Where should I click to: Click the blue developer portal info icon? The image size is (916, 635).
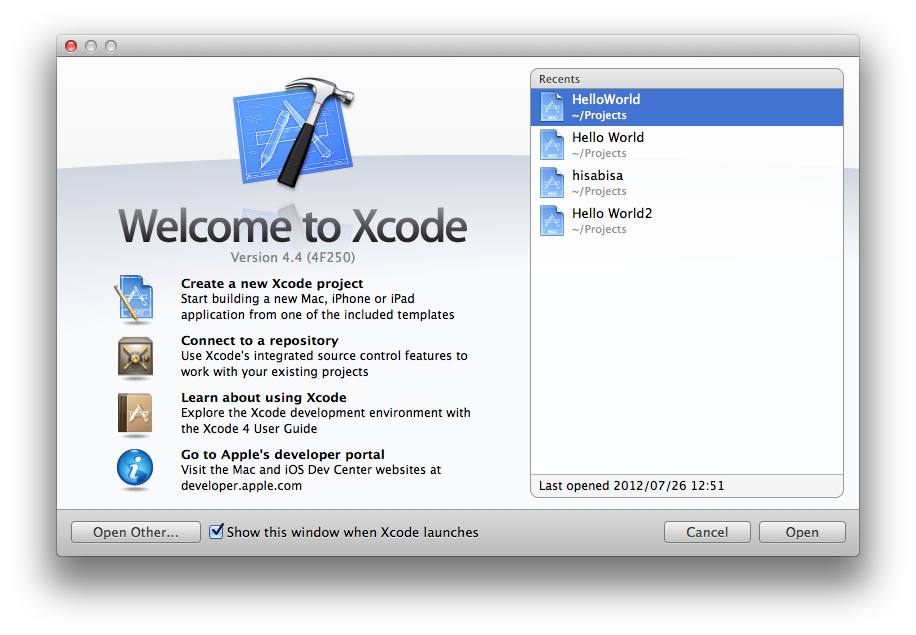(x=135, y=468)
